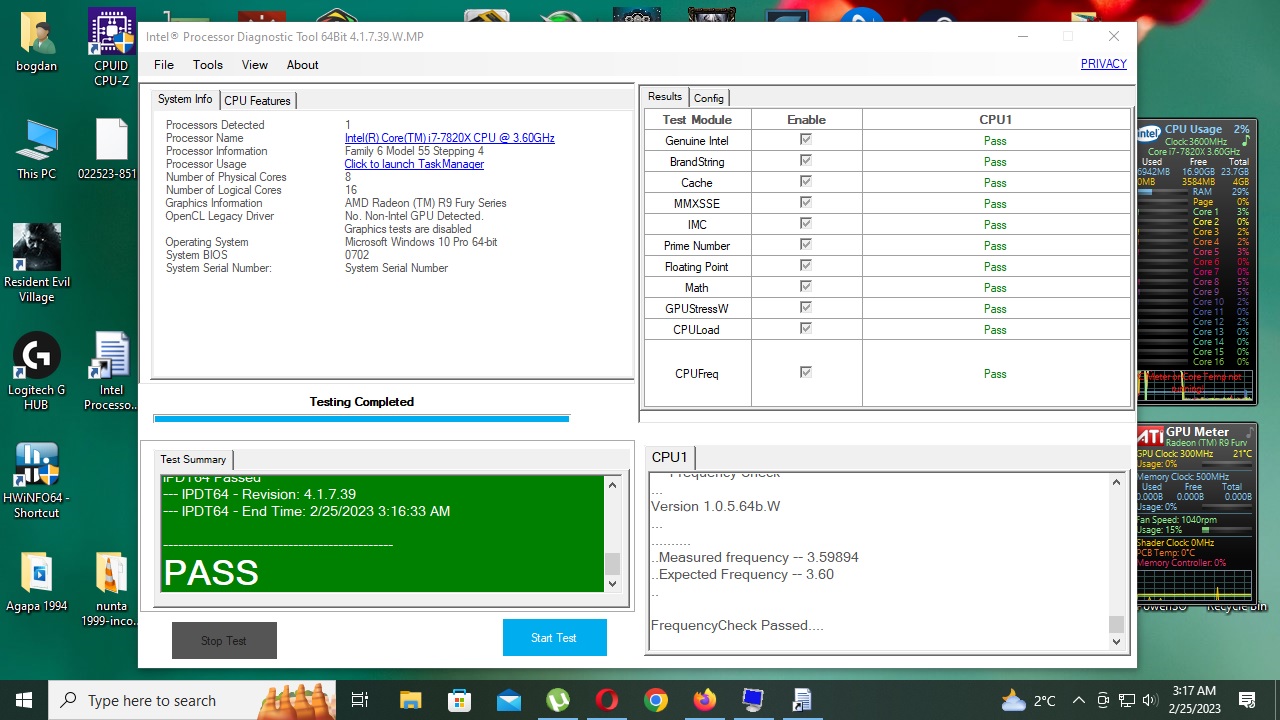
Task: Click the CPU Usage gadget header
Action: pos(1193,129)
